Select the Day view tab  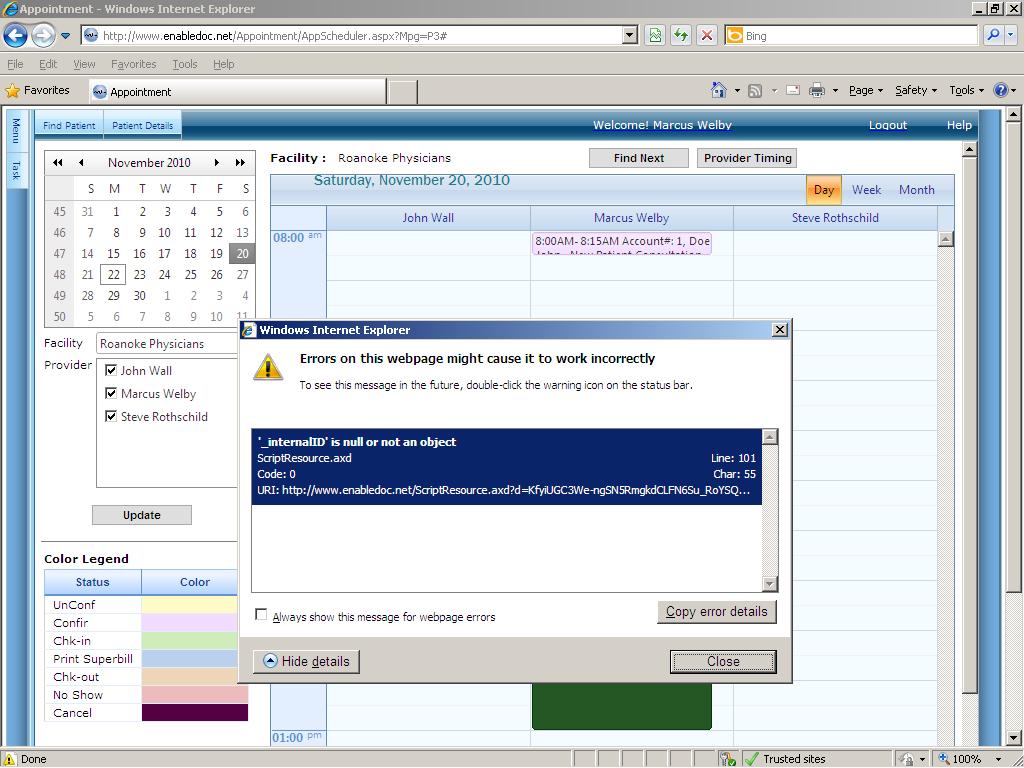point(824,190)
